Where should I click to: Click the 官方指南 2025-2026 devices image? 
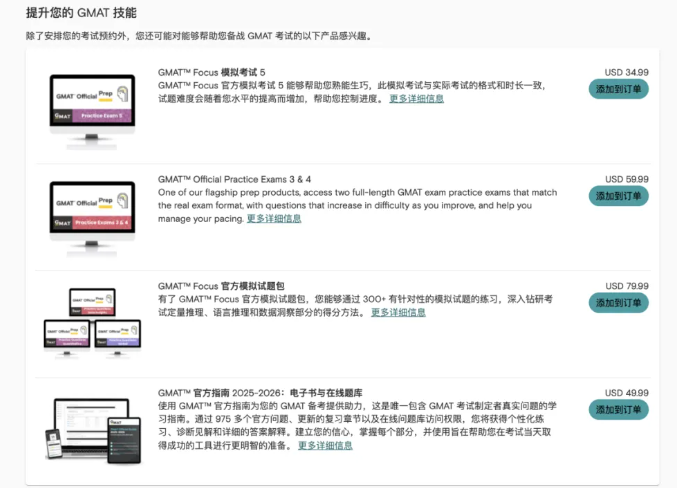[92, 427]
